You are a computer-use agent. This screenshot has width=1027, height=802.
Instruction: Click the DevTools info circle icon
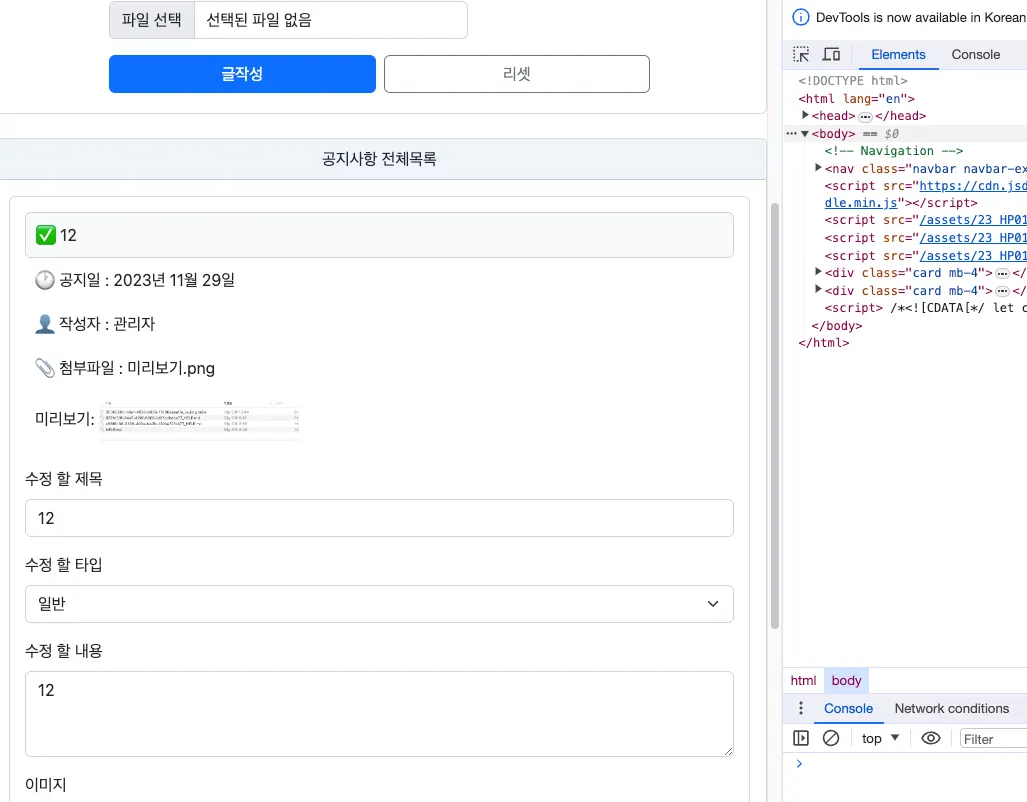(x=800, y=18)
